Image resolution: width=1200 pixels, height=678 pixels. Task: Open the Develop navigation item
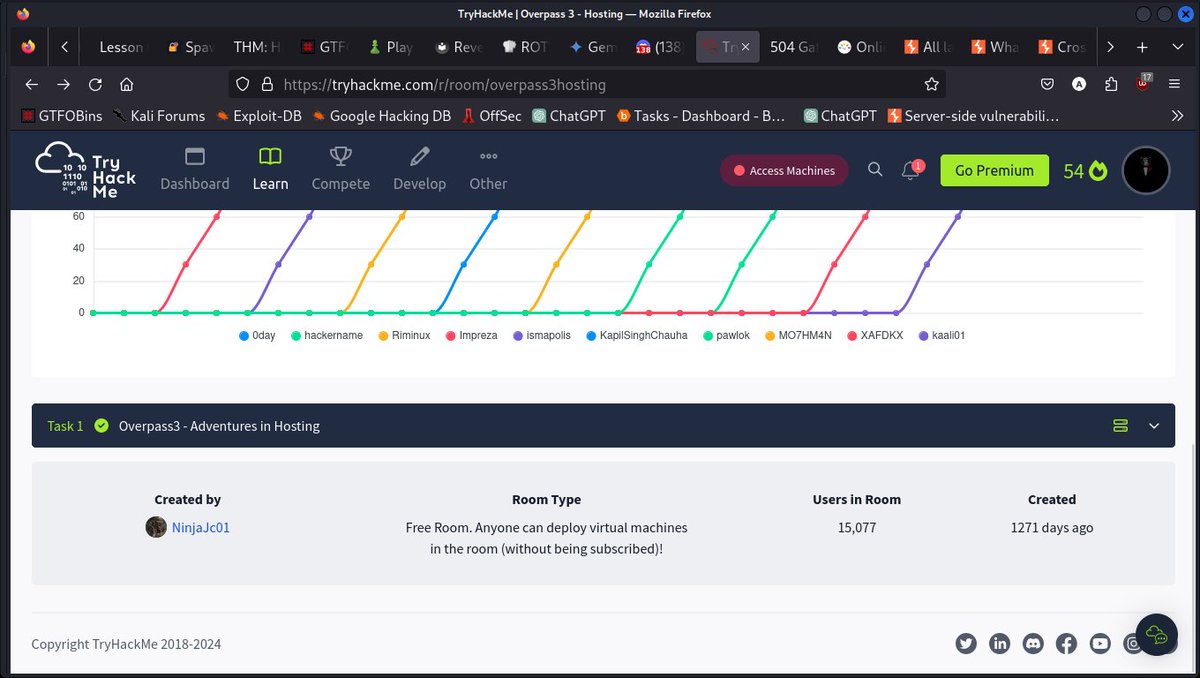[x=419, y=169]
